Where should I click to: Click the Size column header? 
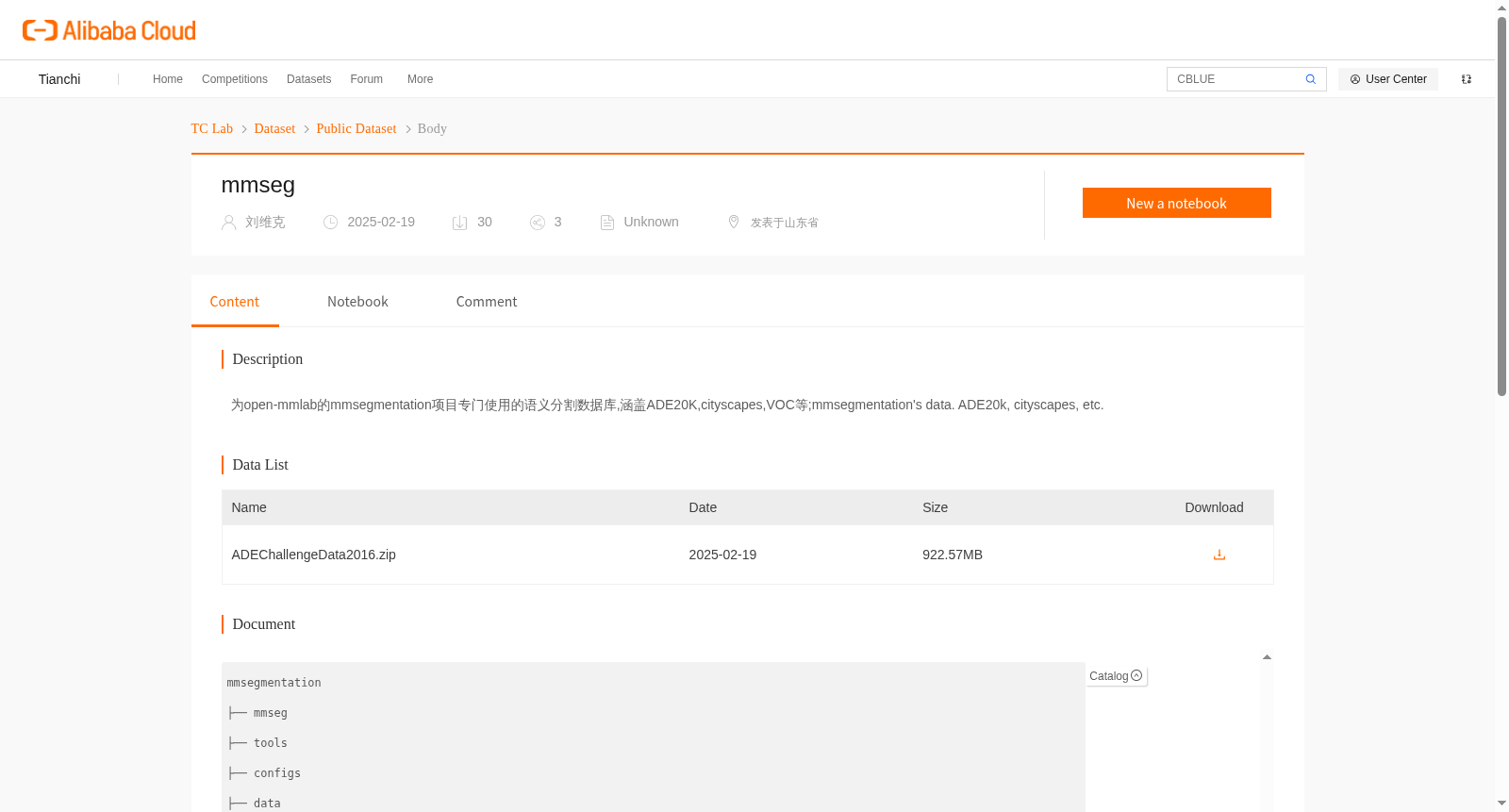tap(936, 507)
